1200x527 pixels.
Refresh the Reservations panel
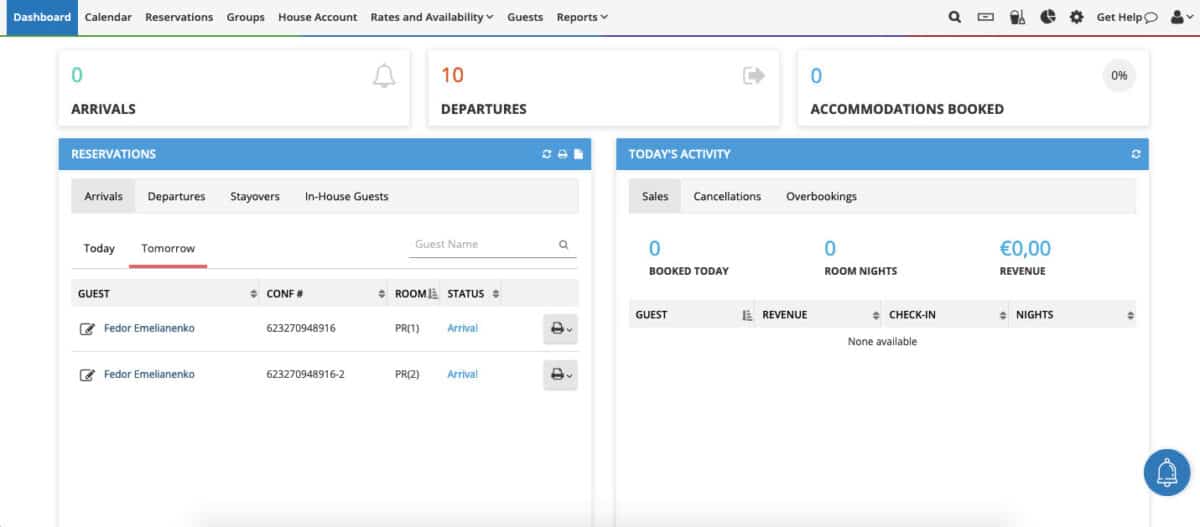point(547,154)
